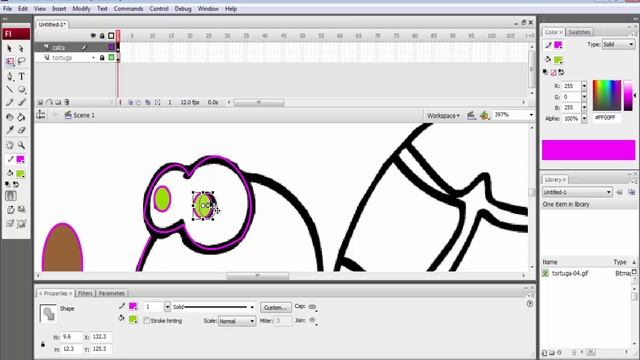Click fill color swatch in Properties panel
The image size is (640, 360).
133,320
